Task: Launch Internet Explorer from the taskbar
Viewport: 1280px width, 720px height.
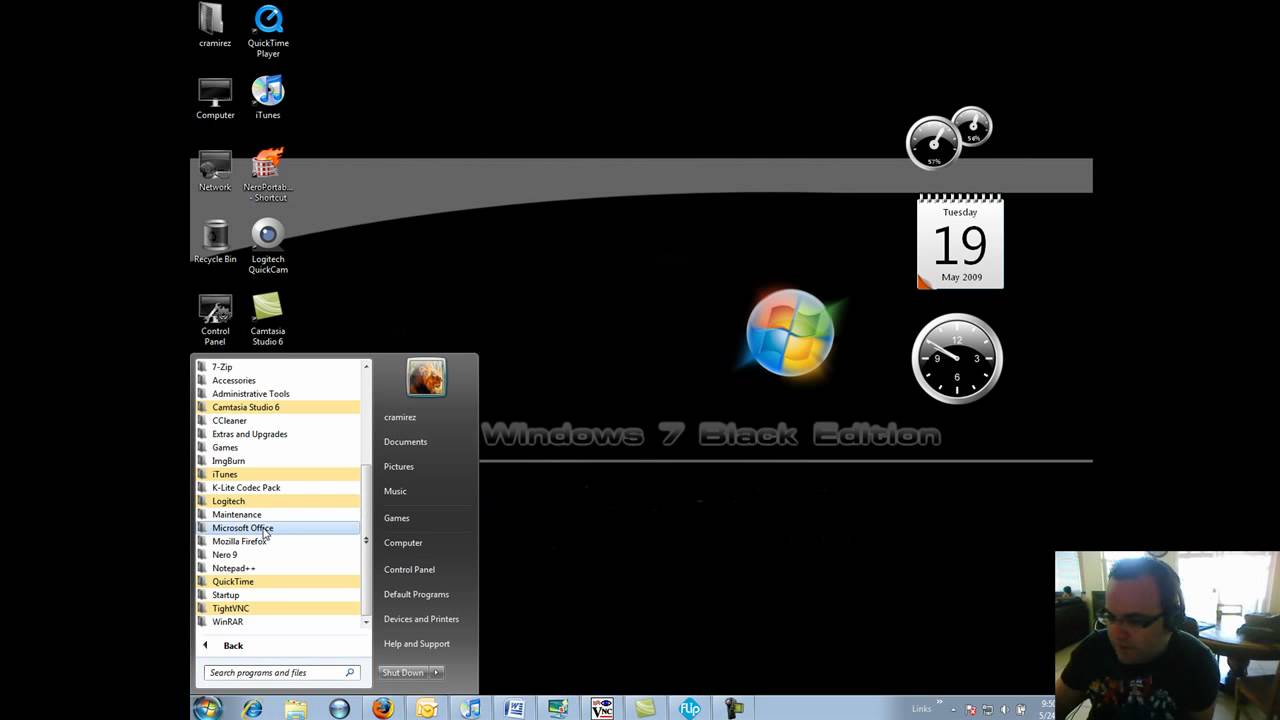Action: point(252,708)
